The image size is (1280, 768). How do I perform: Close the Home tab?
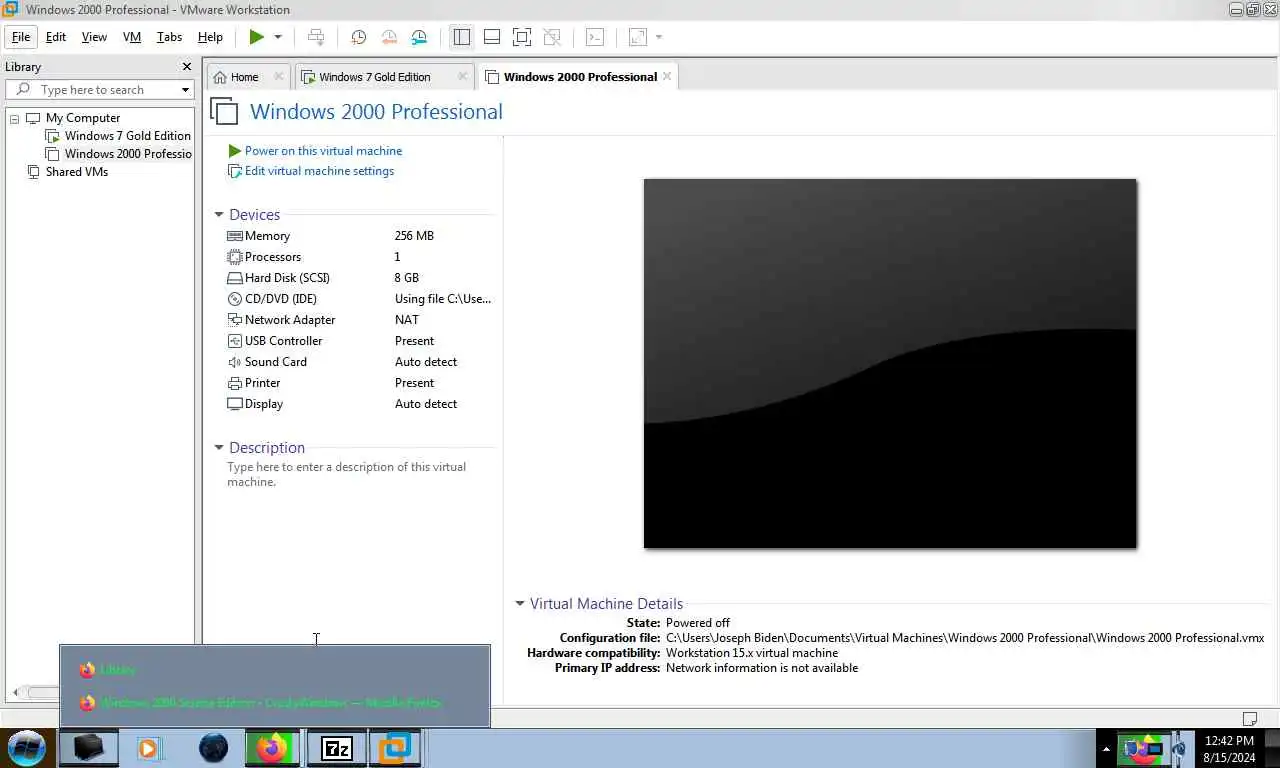pos(279,76)
